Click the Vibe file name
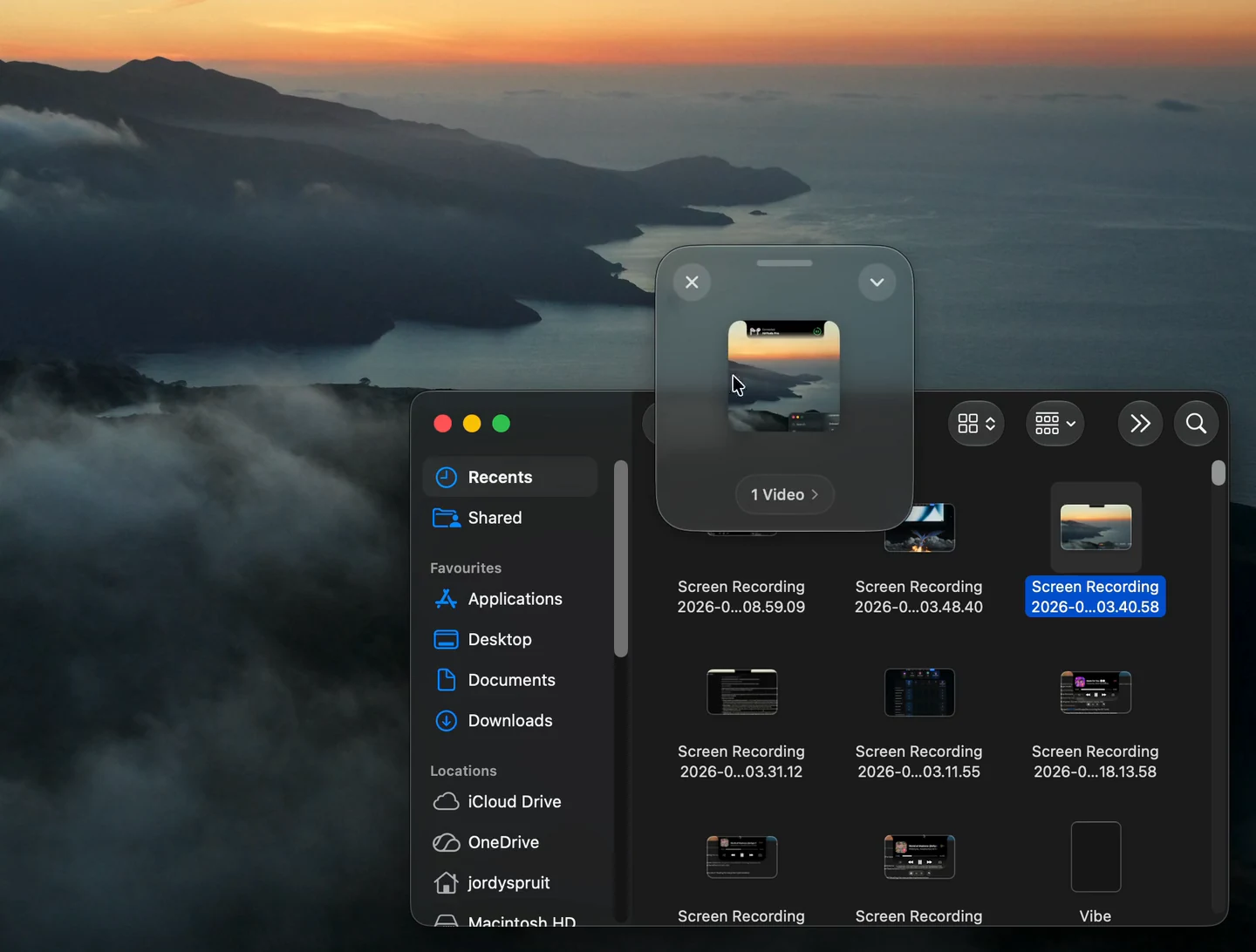Viewport: 1256px width, 952px height. click(1096, 916)
